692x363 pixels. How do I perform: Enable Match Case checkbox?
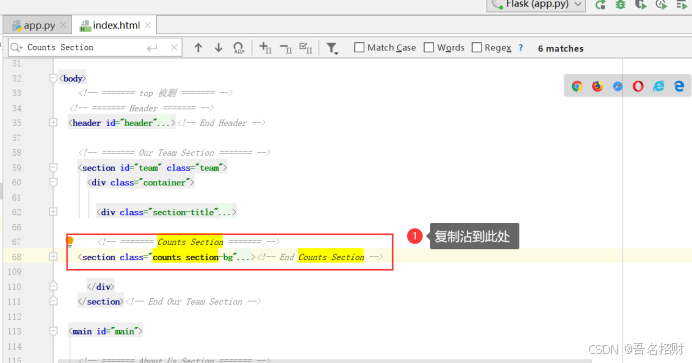coord(359,47)
